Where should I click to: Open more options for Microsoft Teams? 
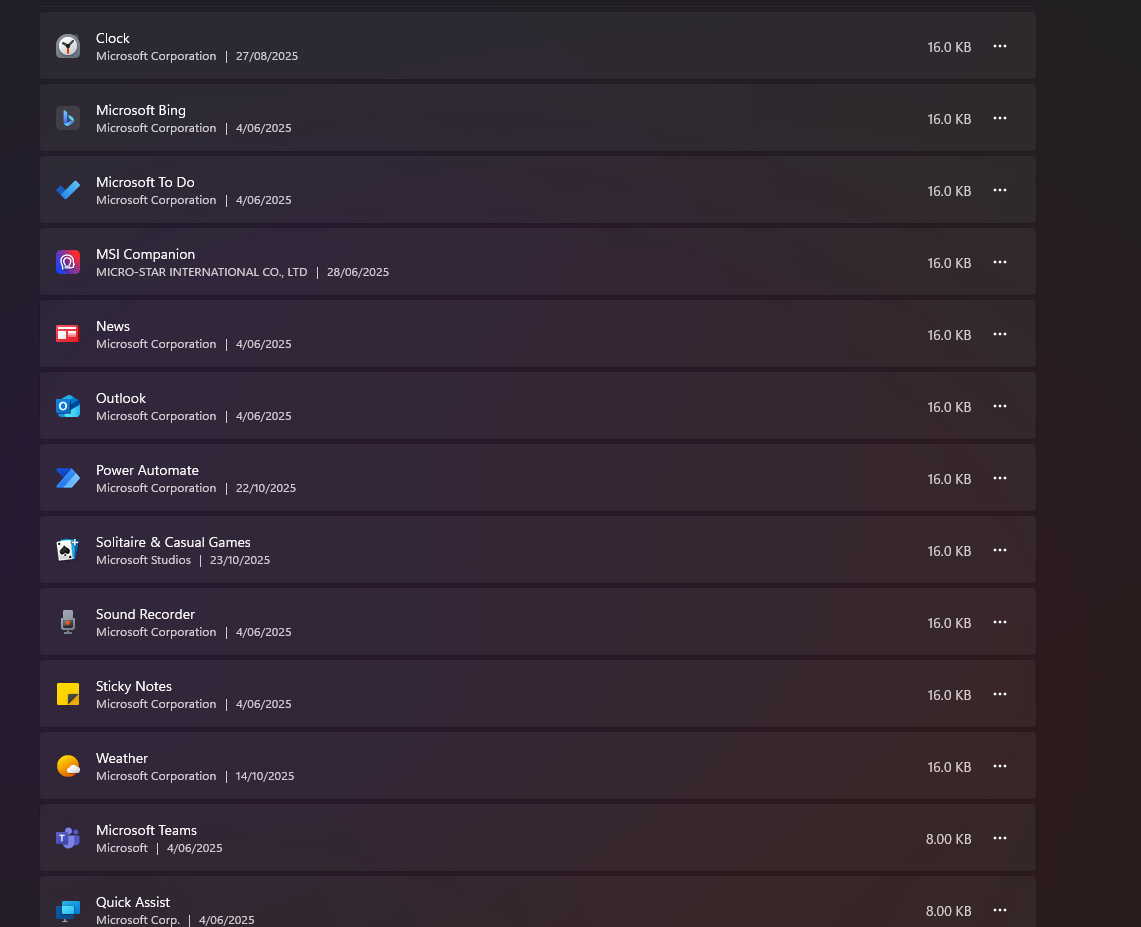tap(1000, 838)
